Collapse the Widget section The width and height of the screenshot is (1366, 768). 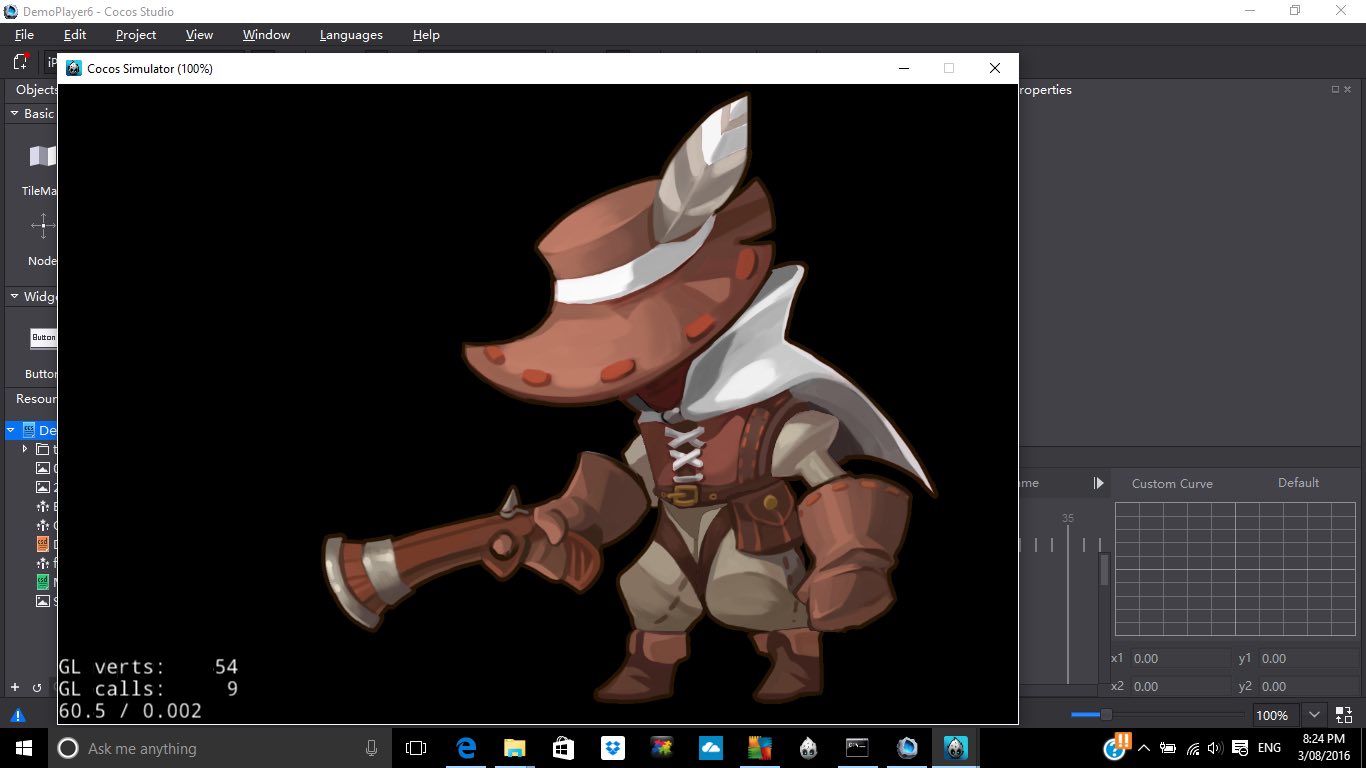click(x=14, y=296)
